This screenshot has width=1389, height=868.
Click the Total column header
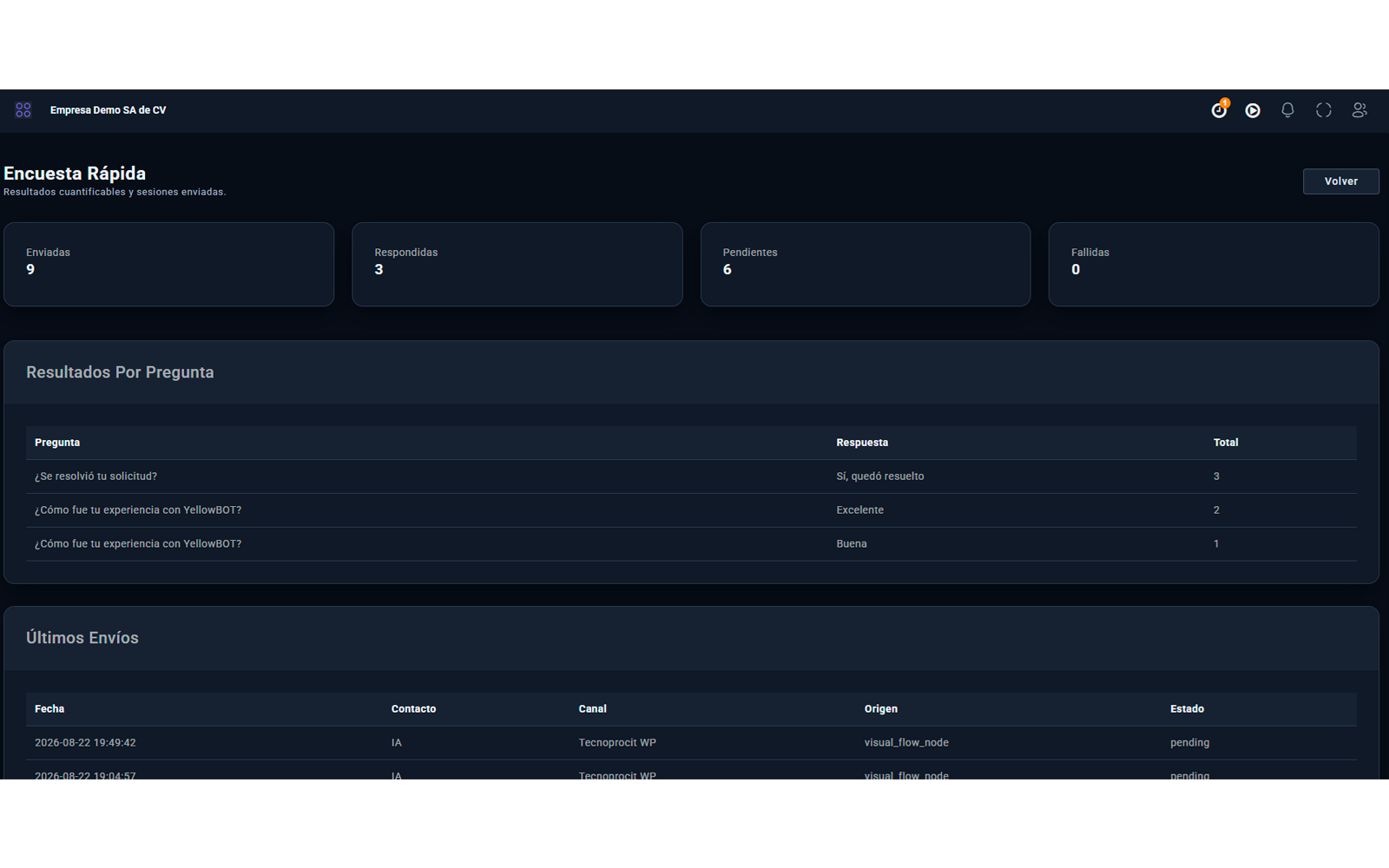point(1226,443)
